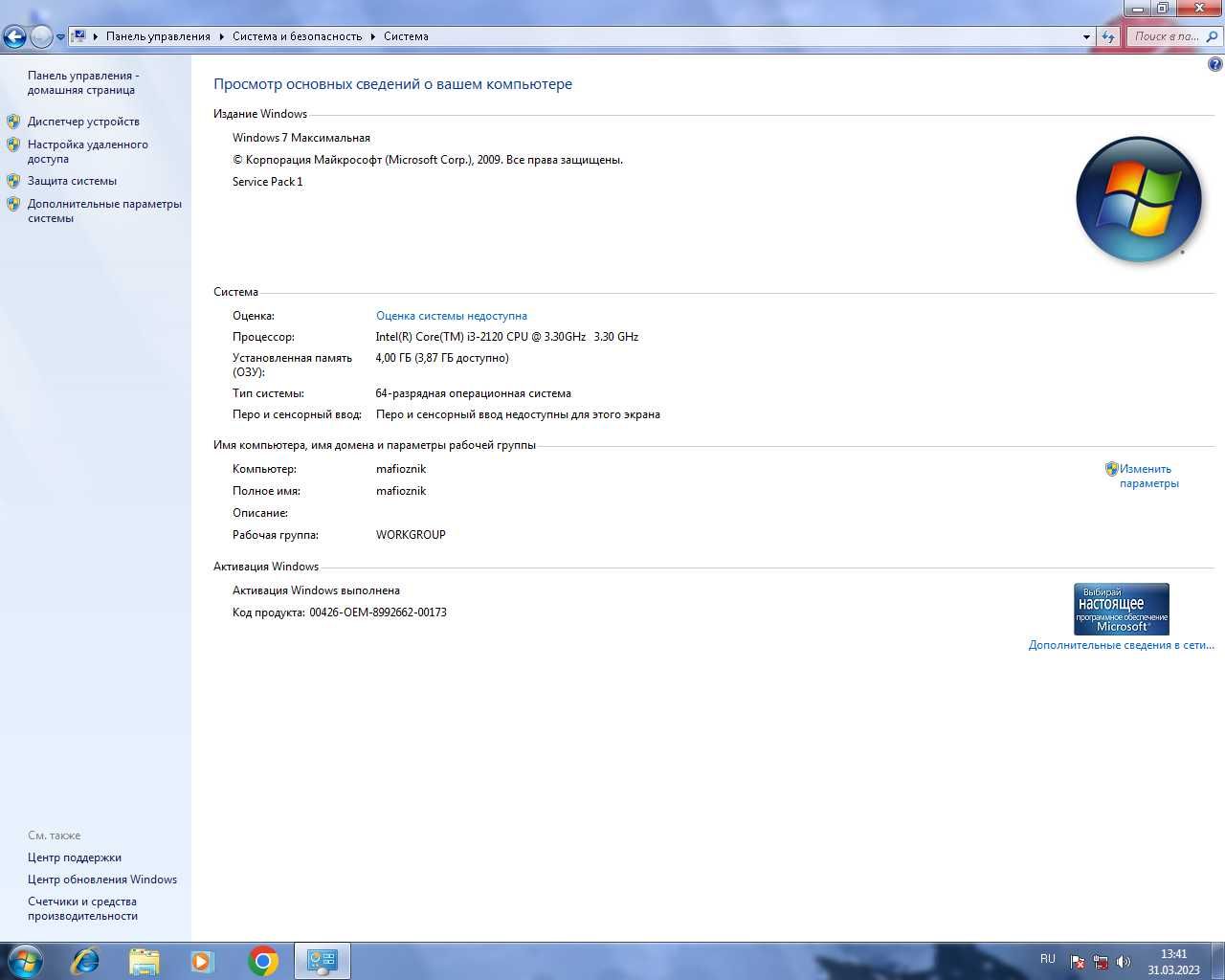The image size is (1225, 980).
Task: Click 'Оценка системы недоступна' link
Action: click(x=452, y=316)
